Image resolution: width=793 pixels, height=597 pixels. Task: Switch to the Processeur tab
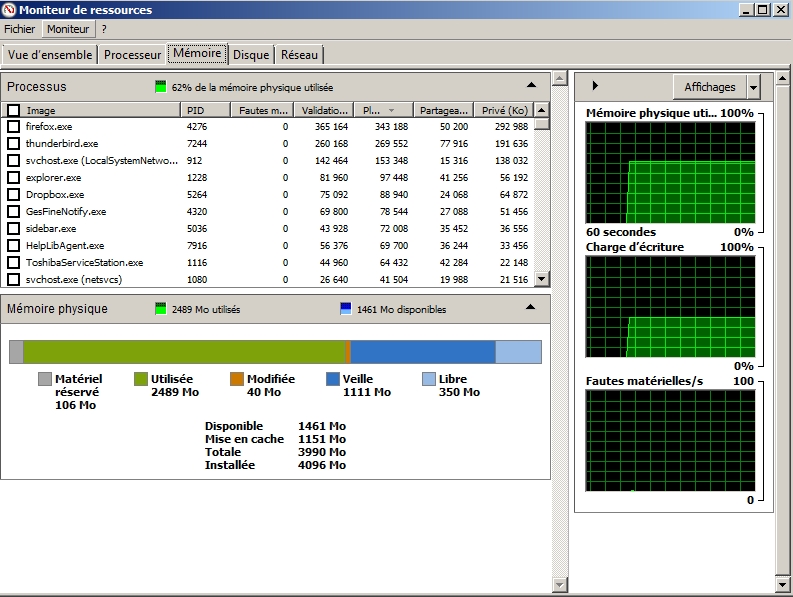132,55
